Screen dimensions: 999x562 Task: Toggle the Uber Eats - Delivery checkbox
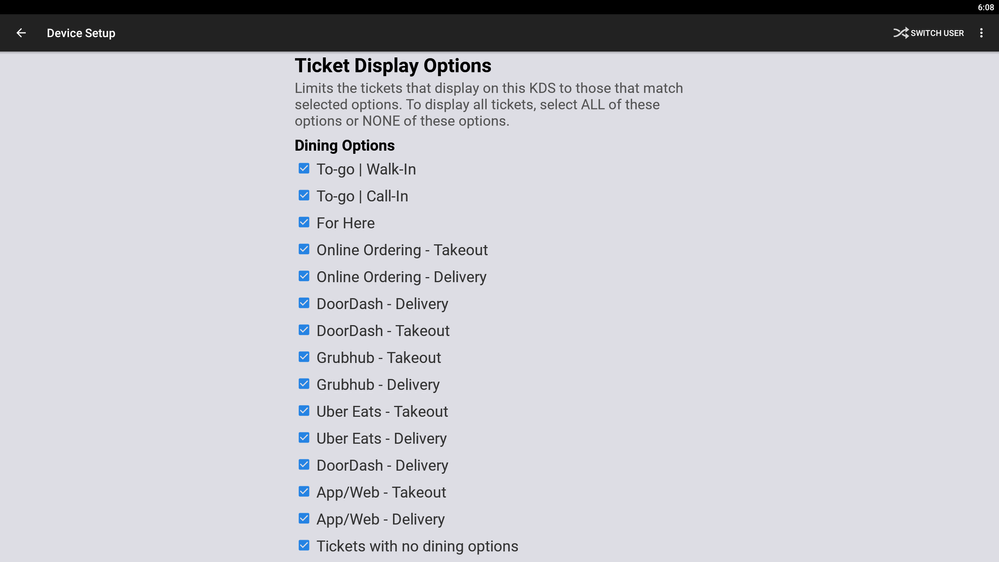coord(304,439)
